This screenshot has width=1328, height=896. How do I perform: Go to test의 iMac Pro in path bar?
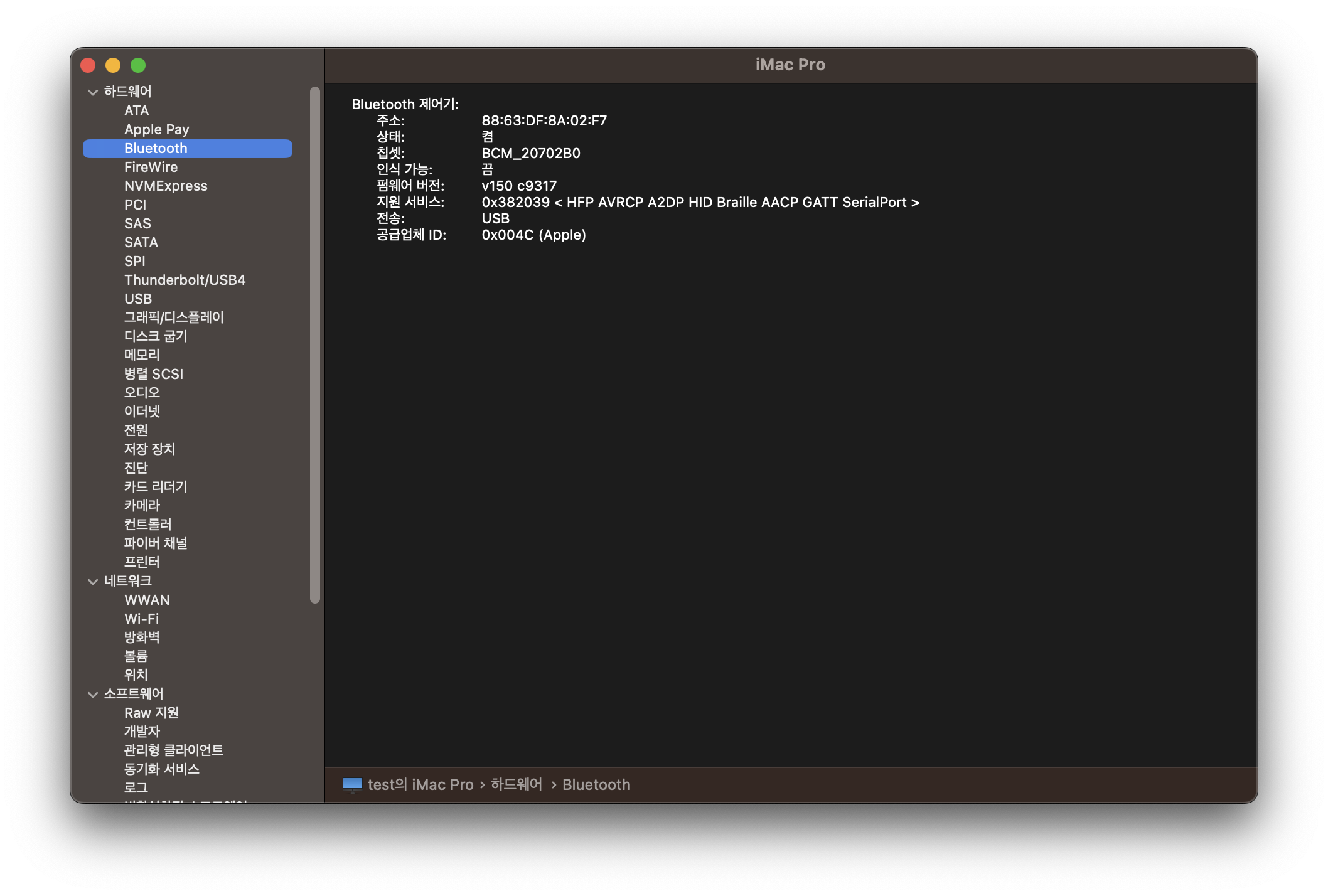click(420, 785)
